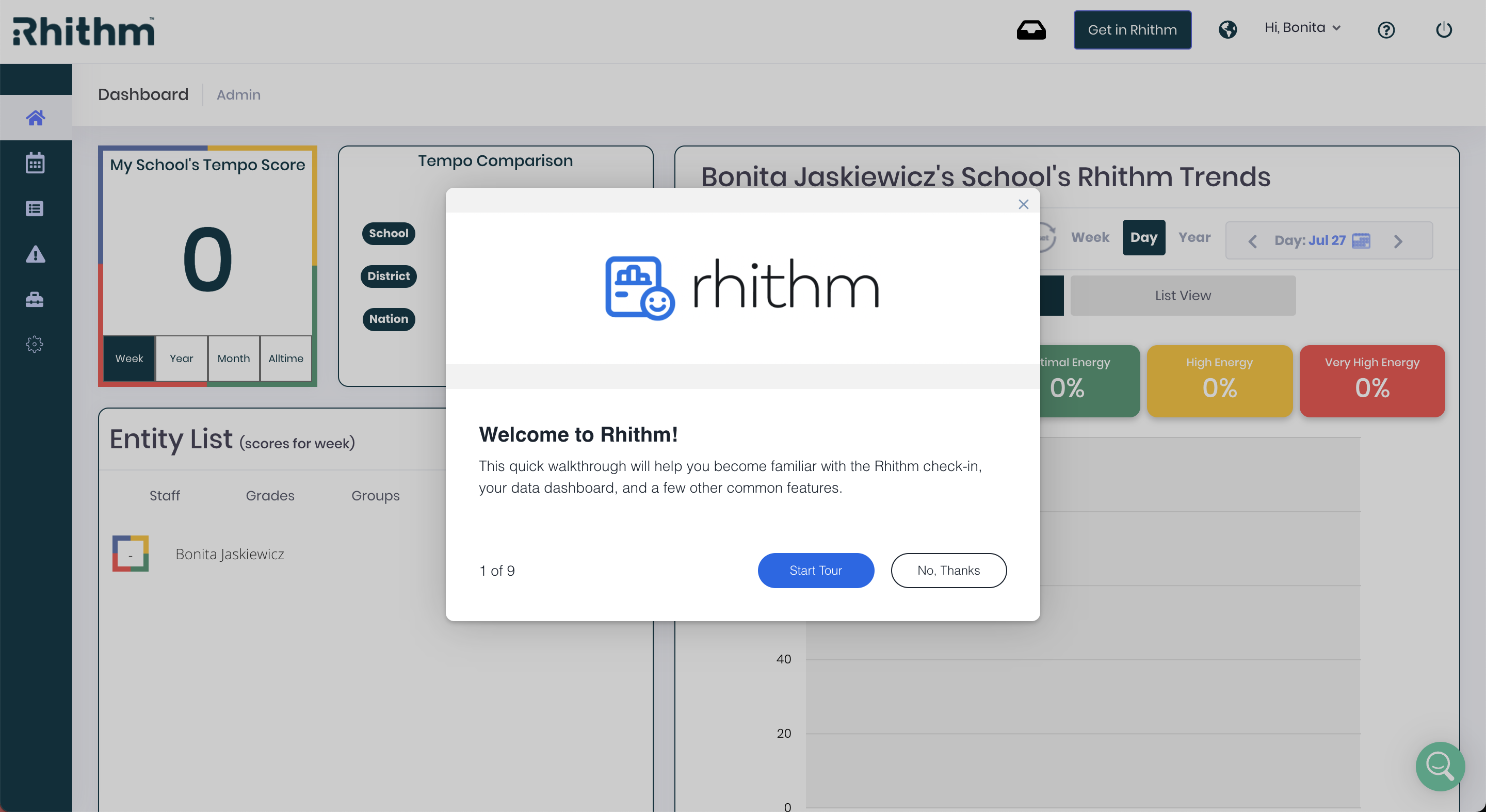Open the settings gear icon in sidebar

(35, 344)
